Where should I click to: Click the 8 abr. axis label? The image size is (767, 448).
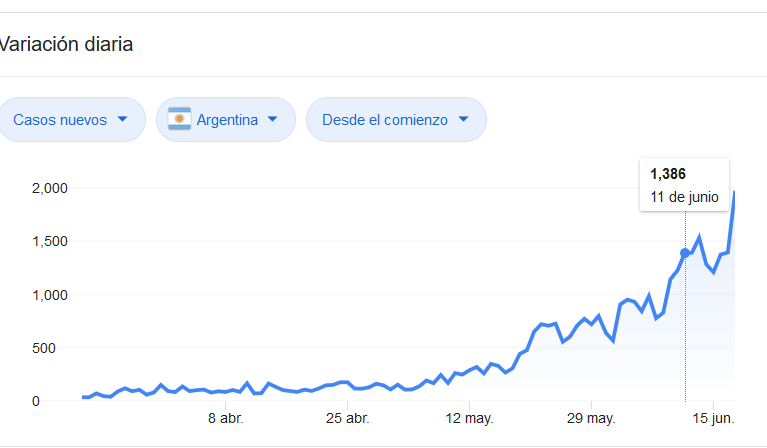coord(225,418)
